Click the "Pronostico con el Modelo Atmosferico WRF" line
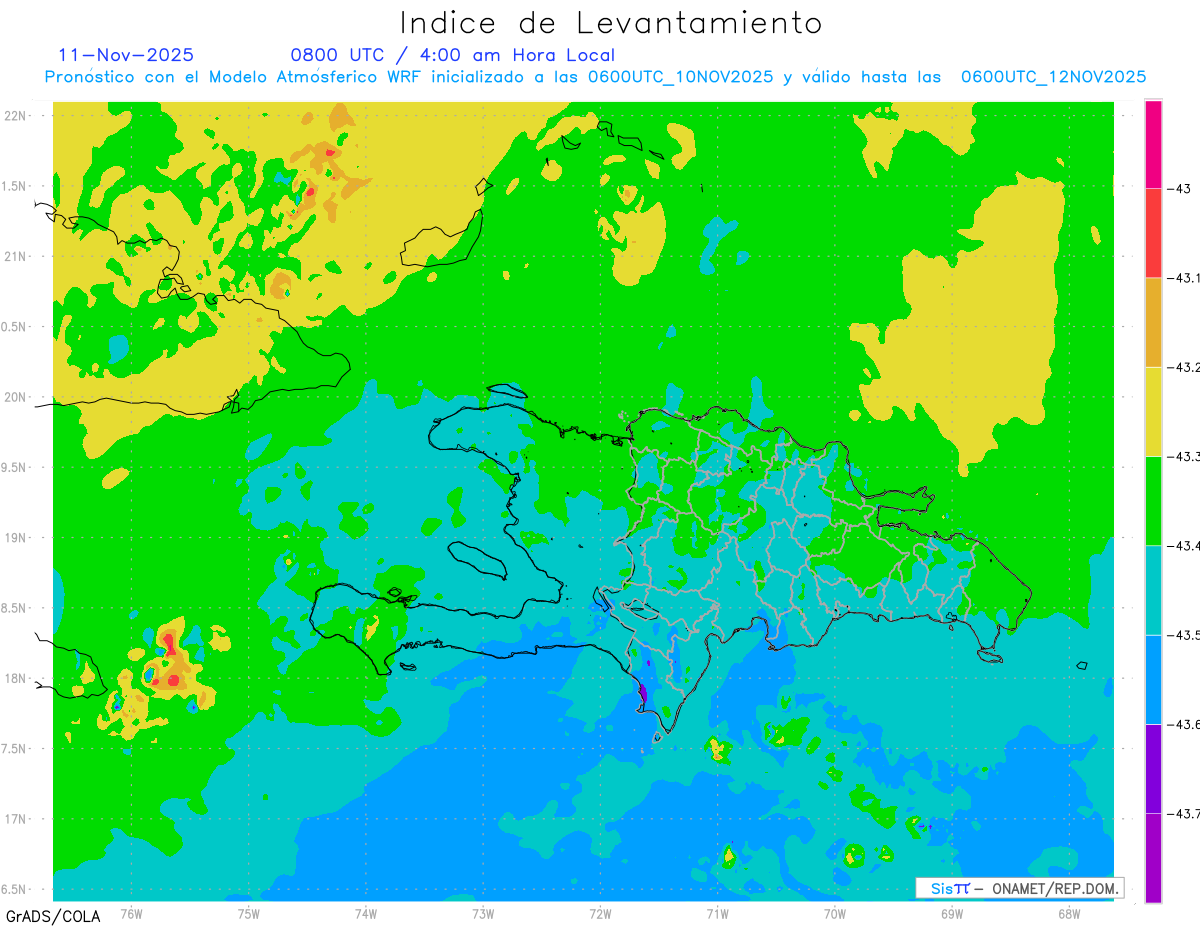1200x927 pixels. click(x=595, y=77)
